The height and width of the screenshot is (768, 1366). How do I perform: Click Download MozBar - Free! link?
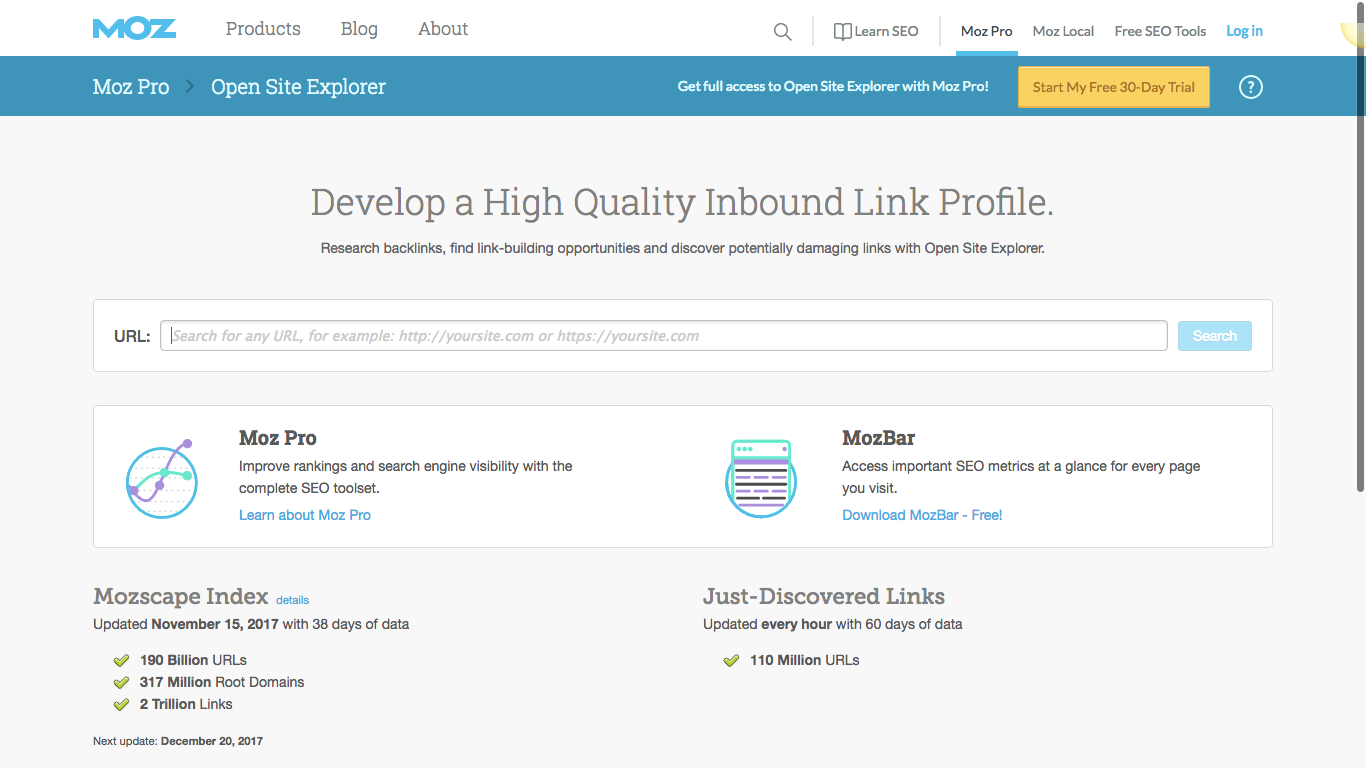coord(922,515)
